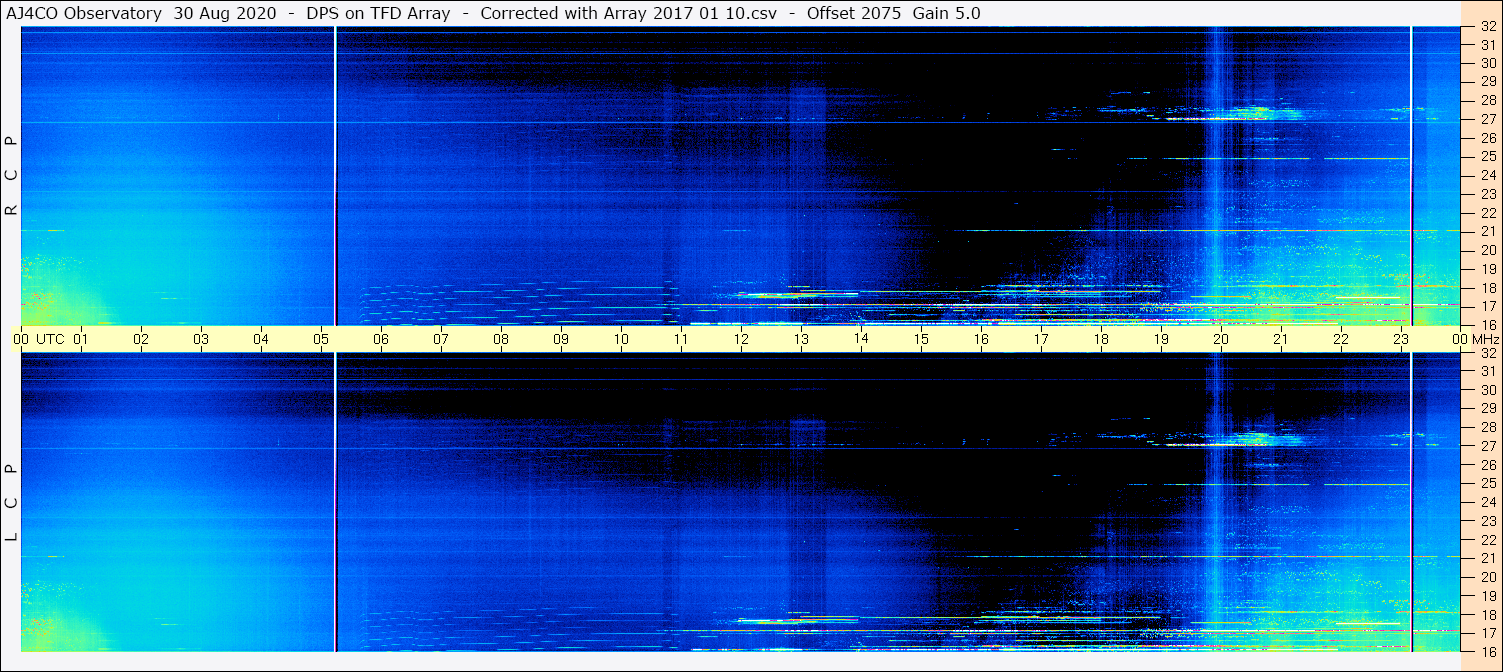
Task: Click 22 on the RCP panel frequency scale
Action: coord(1487,213)
